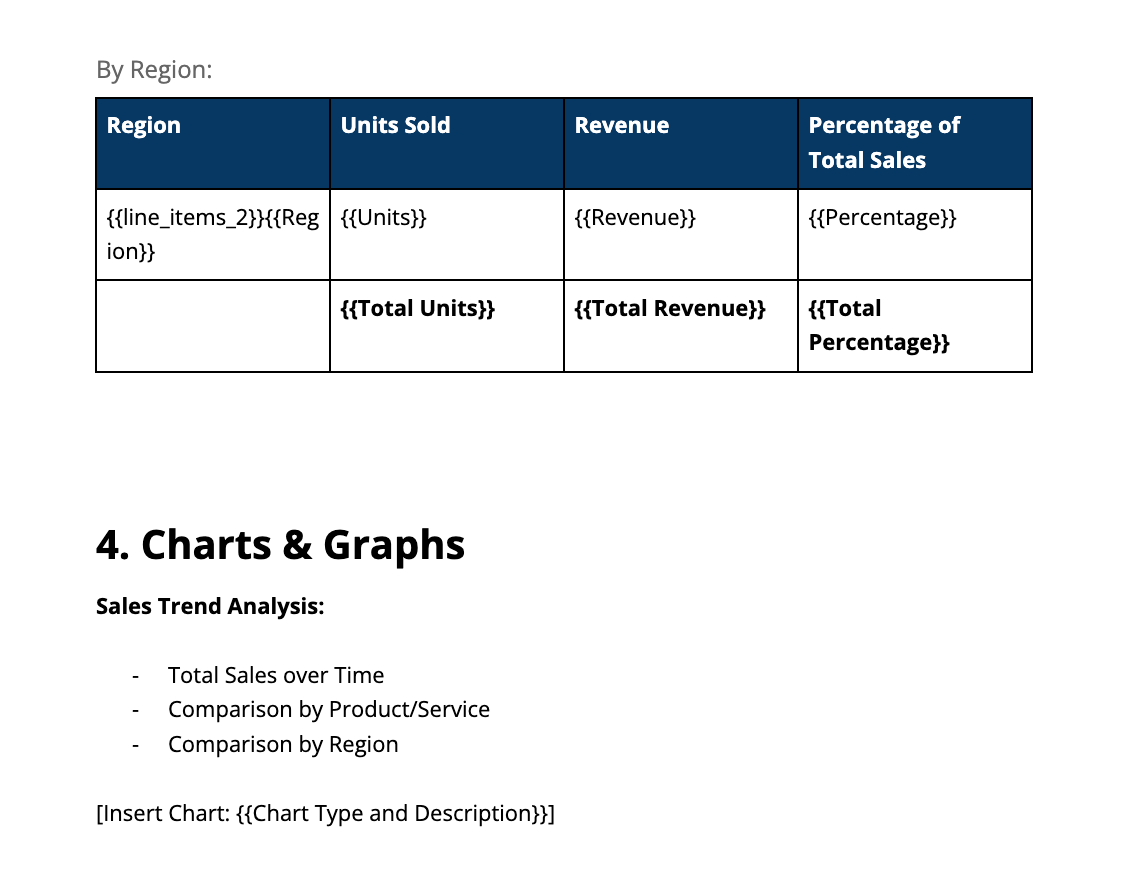Click the "4. Charts & Graphs" heading

pos(280,545)
